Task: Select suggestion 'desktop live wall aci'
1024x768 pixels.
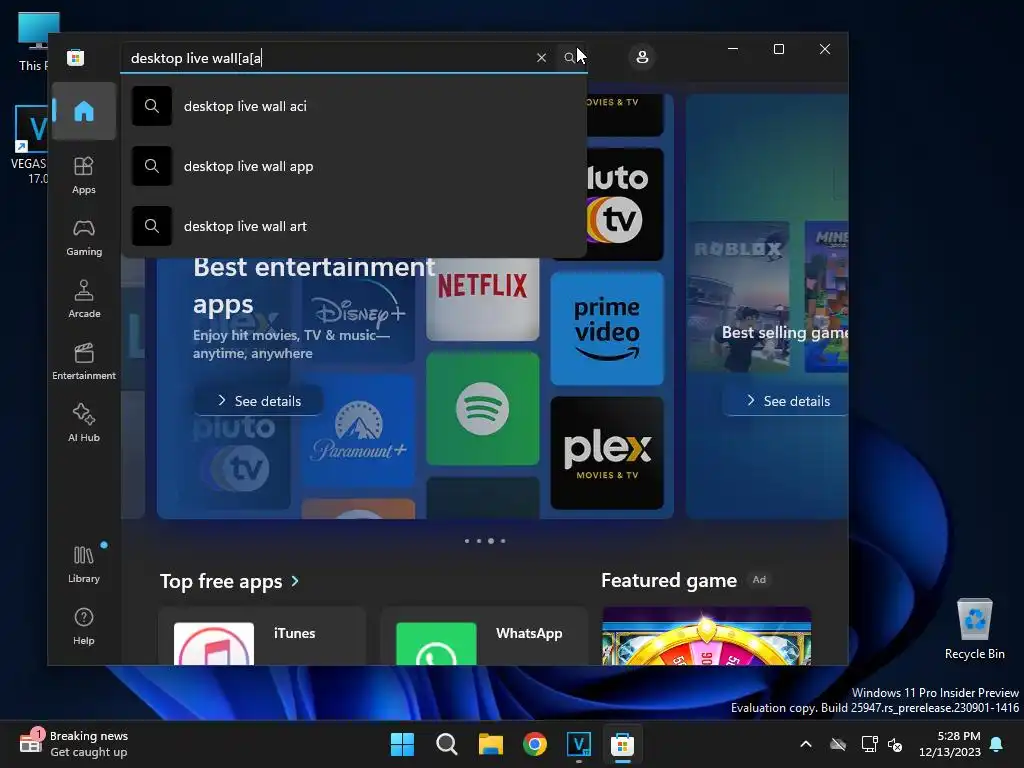Action: tap(354, 106)
